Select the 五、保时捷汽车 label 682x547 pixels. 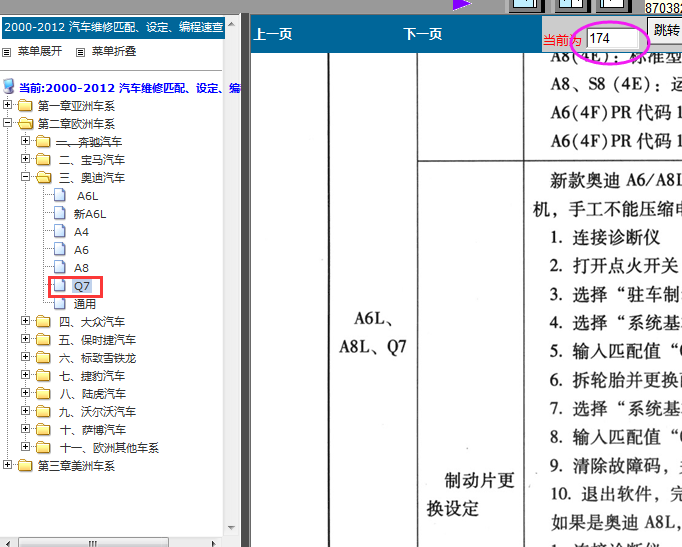point(97,340)
